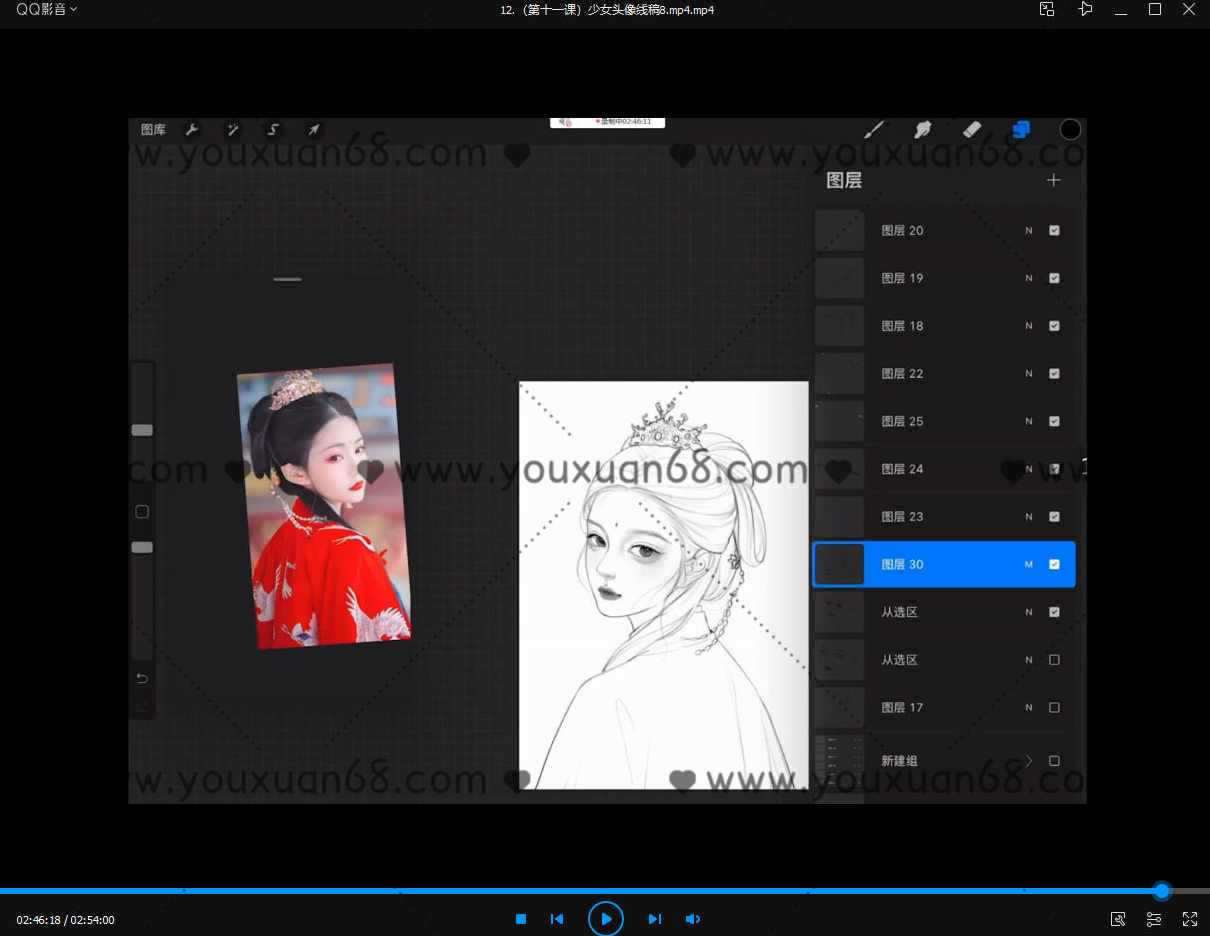Open the QQ影音 dropdown menu
Screen dimensions: 1210x936
(x=44, y=9)
